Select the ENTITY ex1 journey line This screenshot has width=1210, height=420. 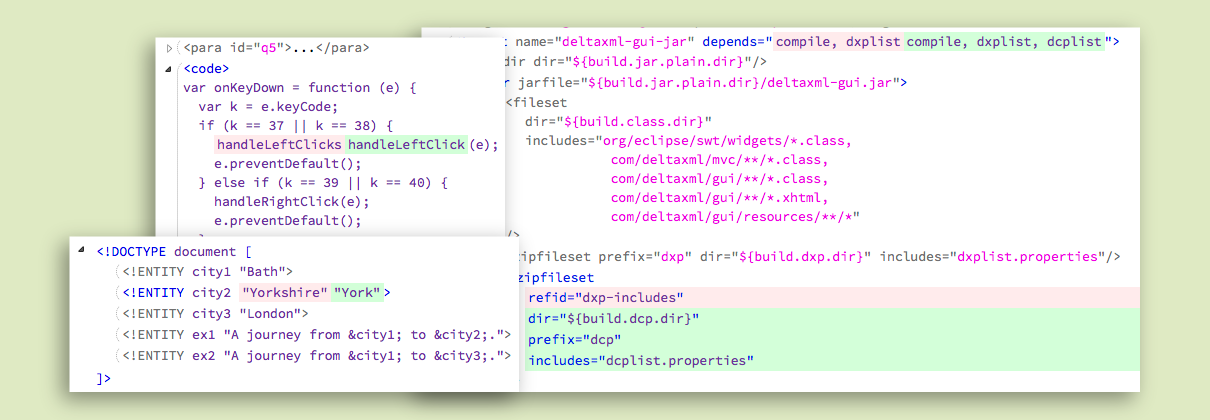pos(317,335)
